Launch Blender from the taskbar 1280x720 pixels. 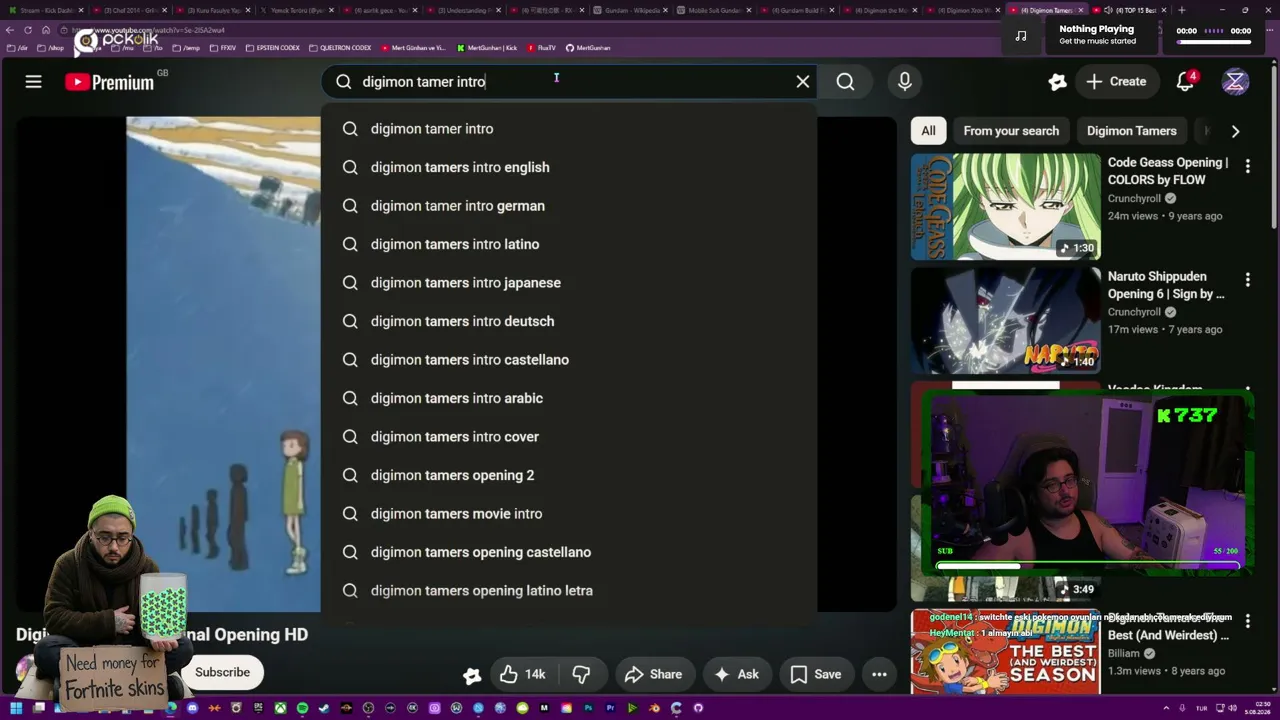tap(654, 708)
